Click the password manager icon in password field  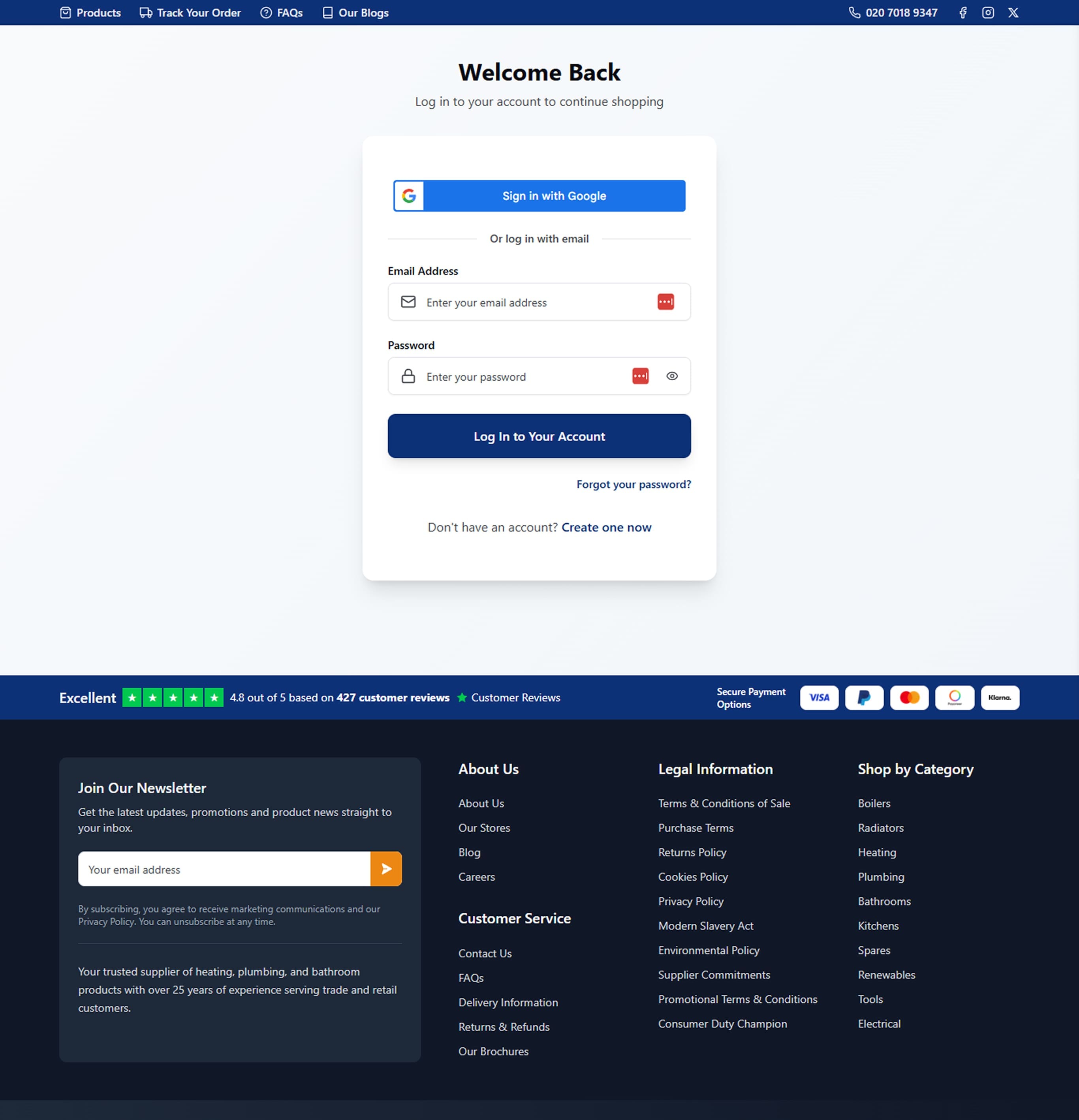coord(640,376)
